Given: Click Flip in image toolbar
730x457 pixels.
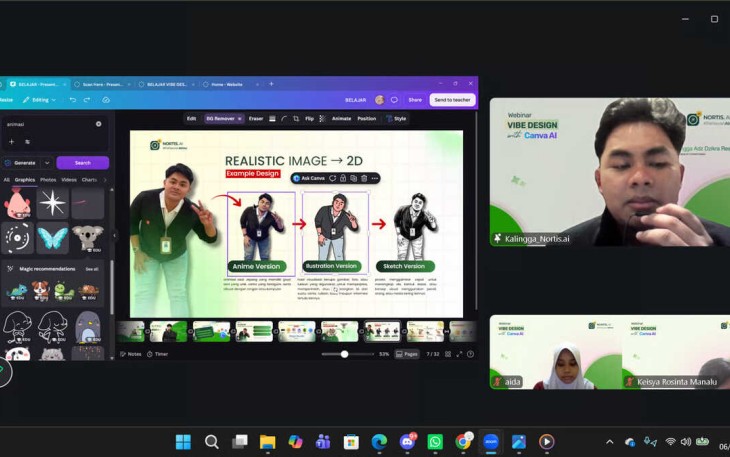Looking at the screenshot, I should click(x=309, y=119).
